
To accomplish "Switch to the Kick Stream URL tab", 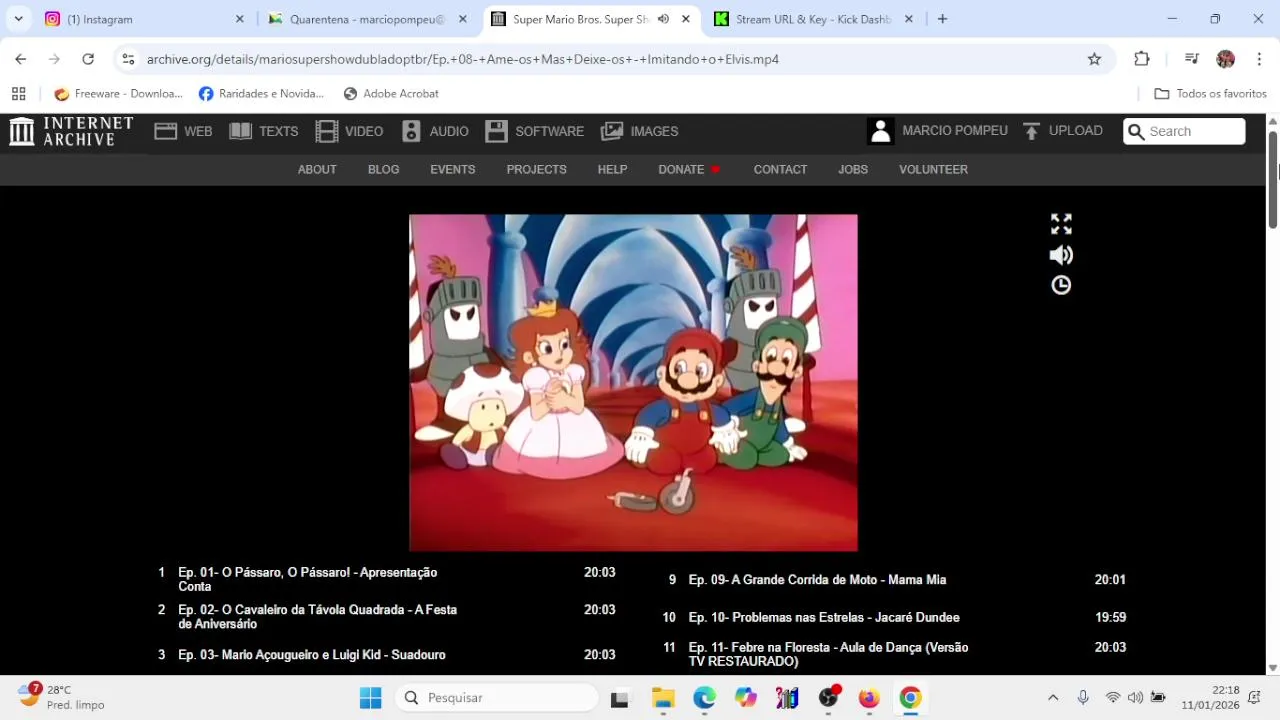I will click(812, 19).
